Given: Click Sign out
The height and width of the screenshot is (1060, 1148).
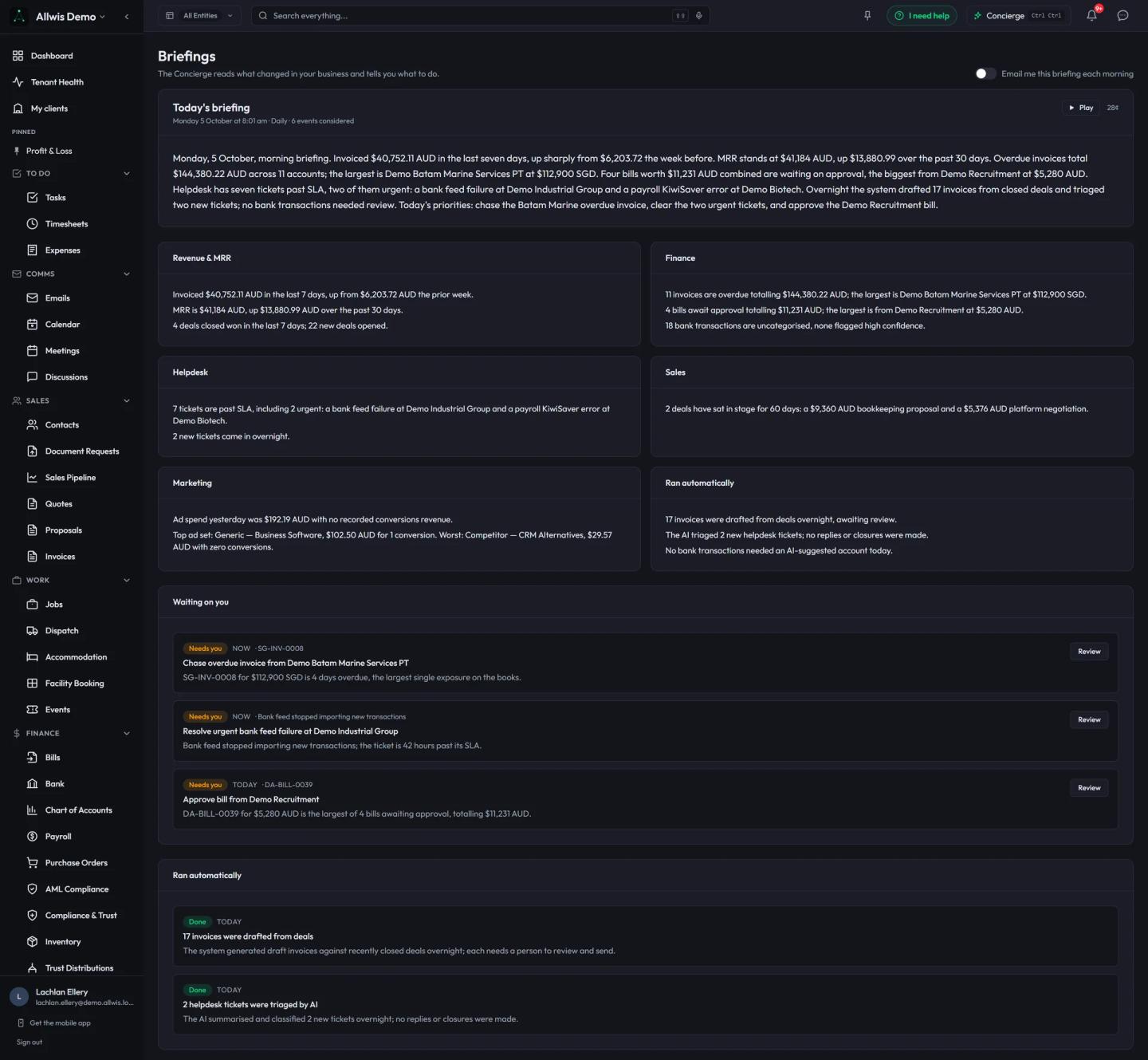Looking at the screenshot, I should [x=29, y=1042].
